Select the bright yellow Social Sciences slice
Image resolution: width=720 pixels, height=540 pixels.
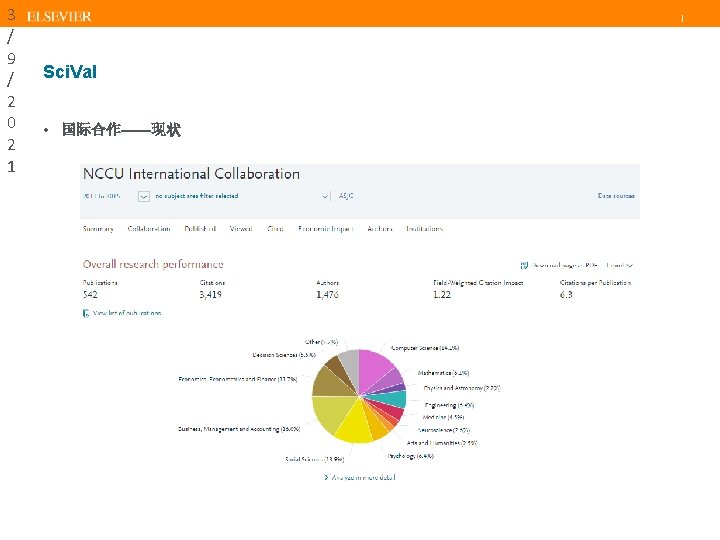click(x=356, y=425)
